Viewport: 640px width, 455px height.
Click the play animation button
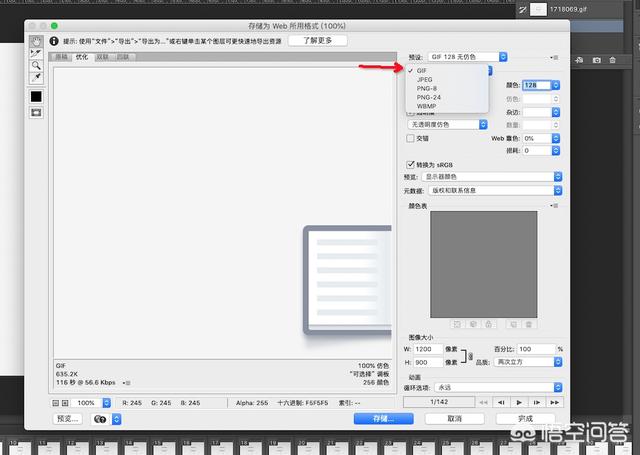518,402
